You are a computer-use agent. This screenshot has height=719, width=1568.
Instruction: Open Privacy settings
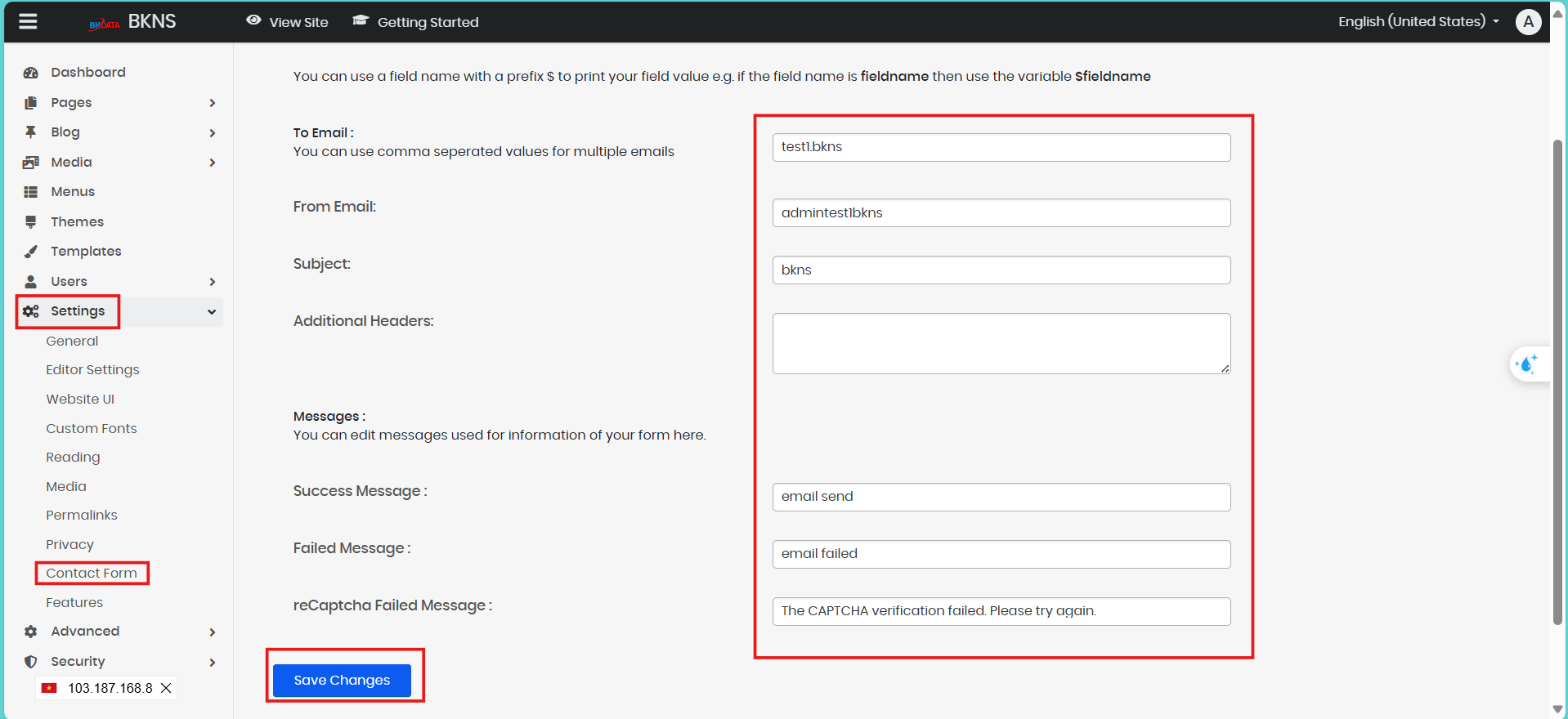click(x=69, y=544)
